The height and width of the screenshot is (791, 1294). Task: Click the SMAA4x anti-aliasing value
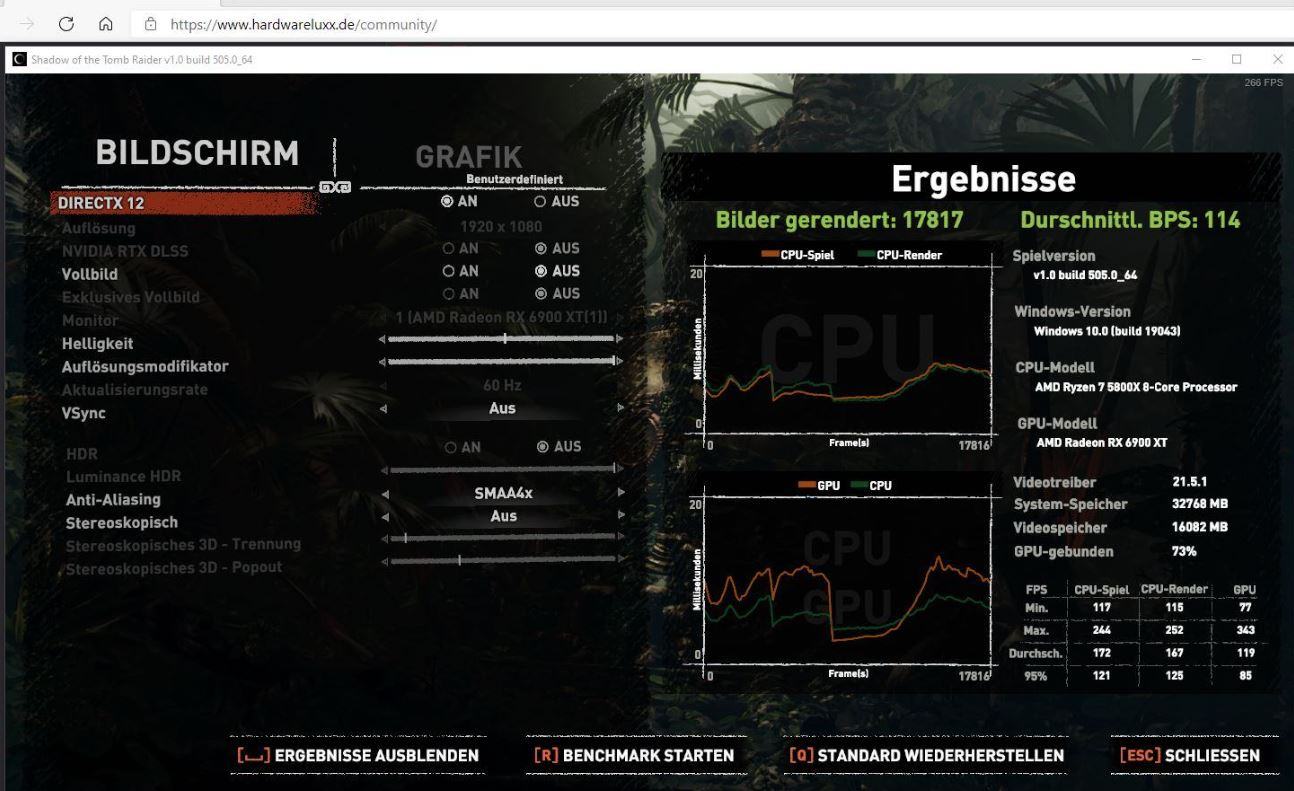503,493
